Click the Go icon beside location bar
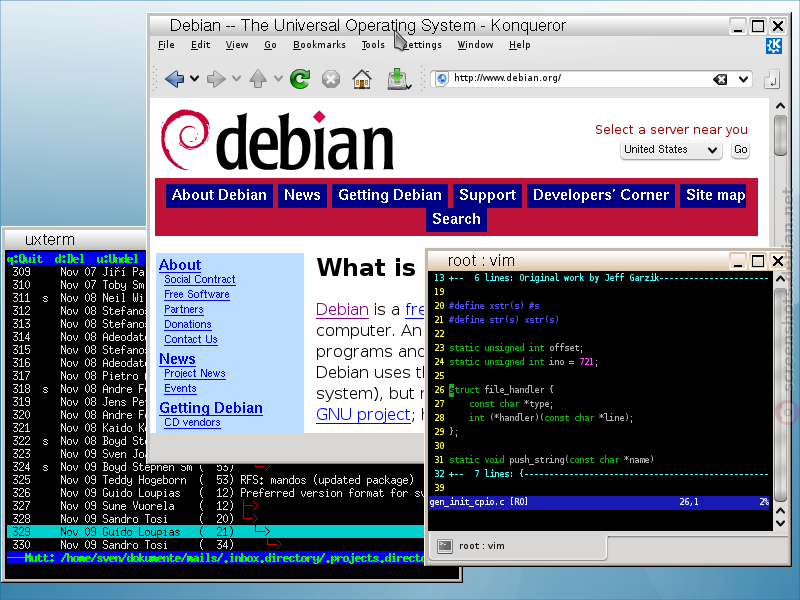The image size is (800, 600). [x=771, y=79]
